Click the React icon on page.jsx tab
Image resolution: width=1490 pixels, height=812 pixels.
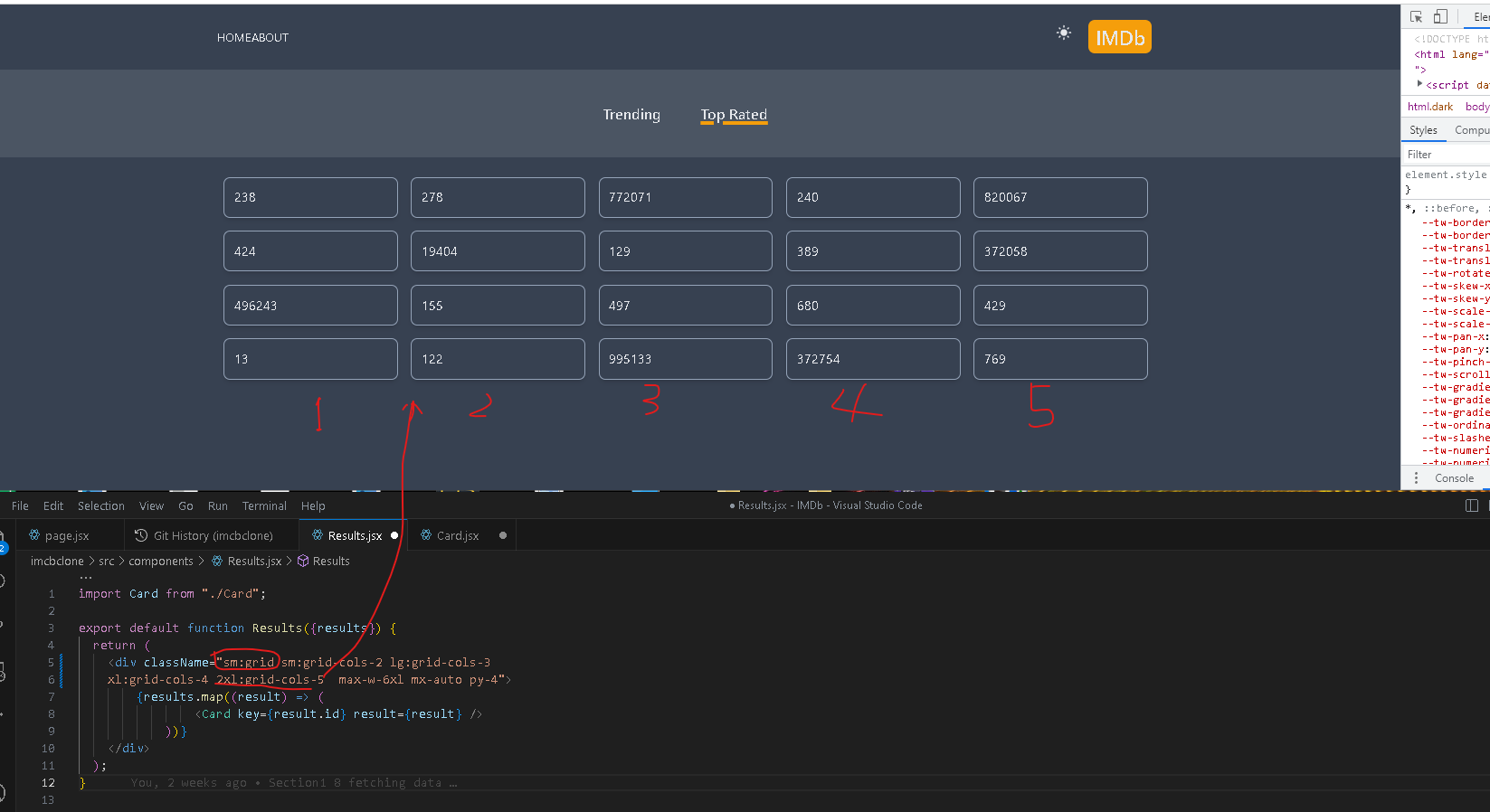pos(34,535)
